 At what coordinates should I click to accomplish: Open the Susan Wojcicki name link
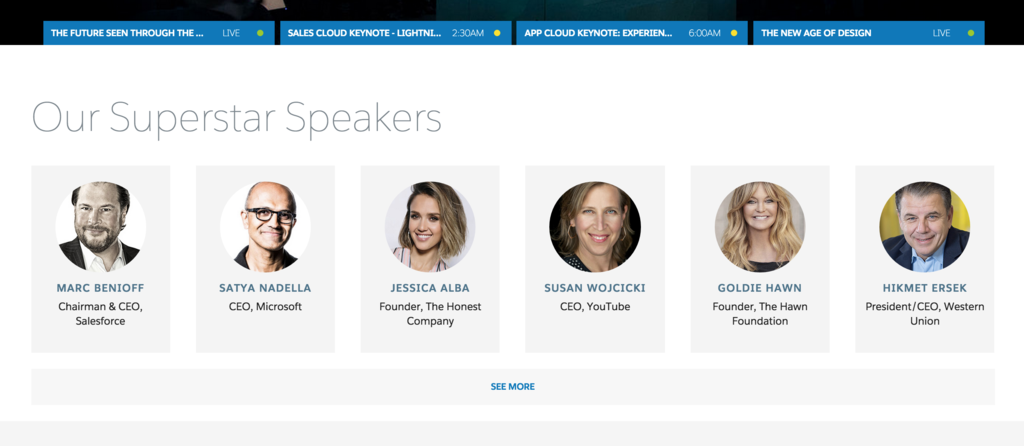pyautogui.click(x=595, y=288)
